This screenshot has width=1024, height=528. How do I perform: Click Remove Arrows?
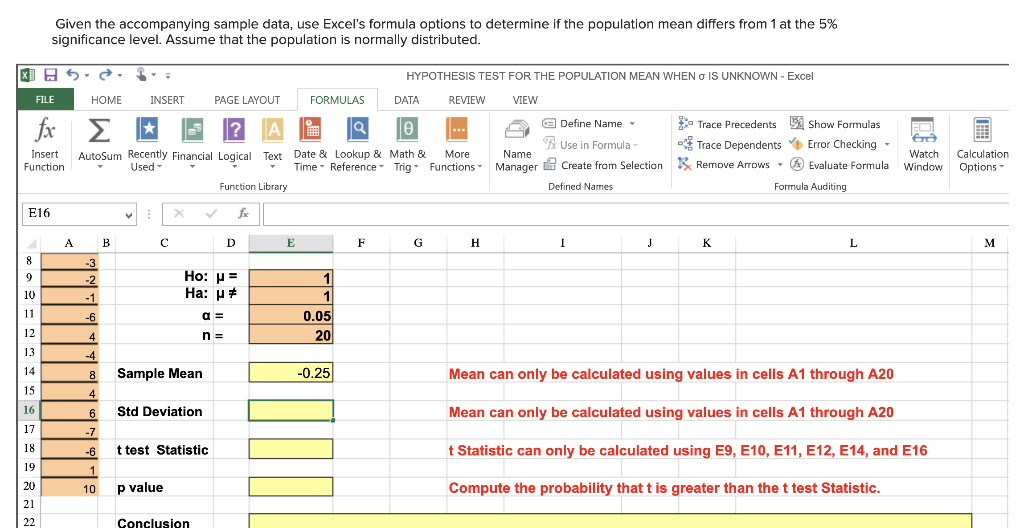pyautogui.click(x=724, y=165)
